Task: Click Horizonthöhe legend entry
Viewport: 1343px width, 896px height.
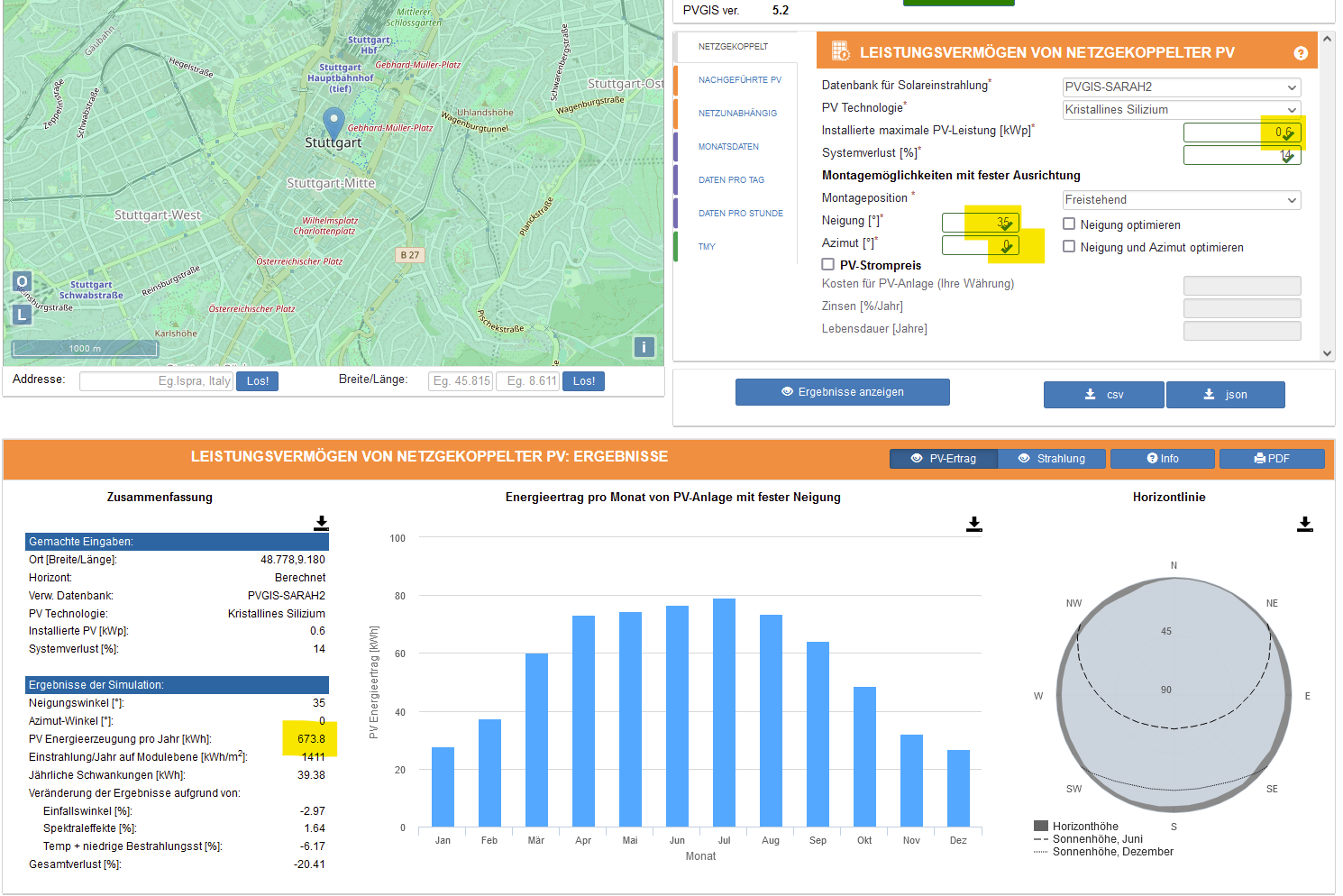Action: tap(1076, 826)
